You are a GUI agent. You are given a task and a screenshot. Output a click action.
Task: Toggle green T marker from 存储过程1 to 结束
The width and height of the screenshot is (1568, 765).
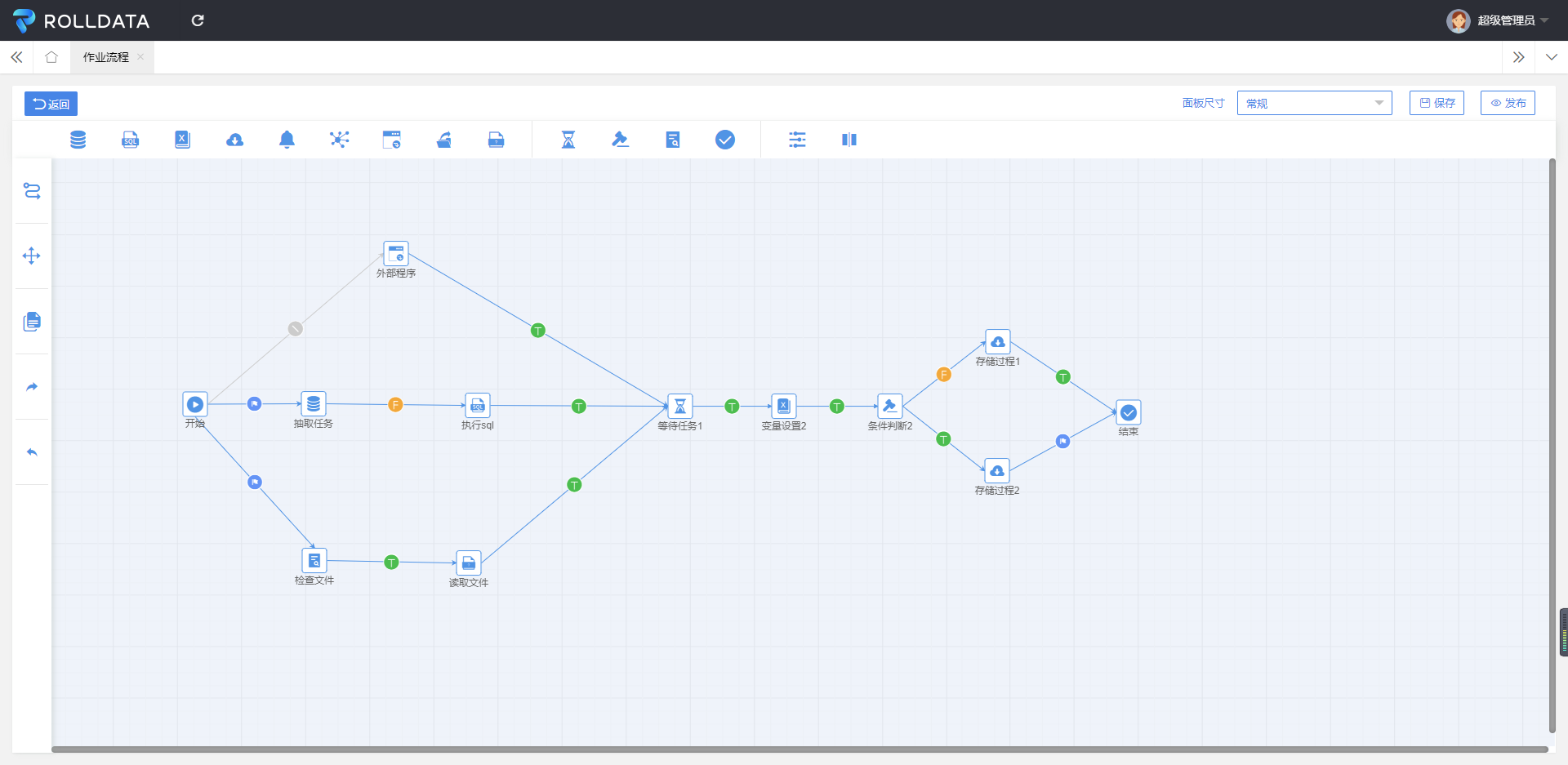tap(1063, 377)
